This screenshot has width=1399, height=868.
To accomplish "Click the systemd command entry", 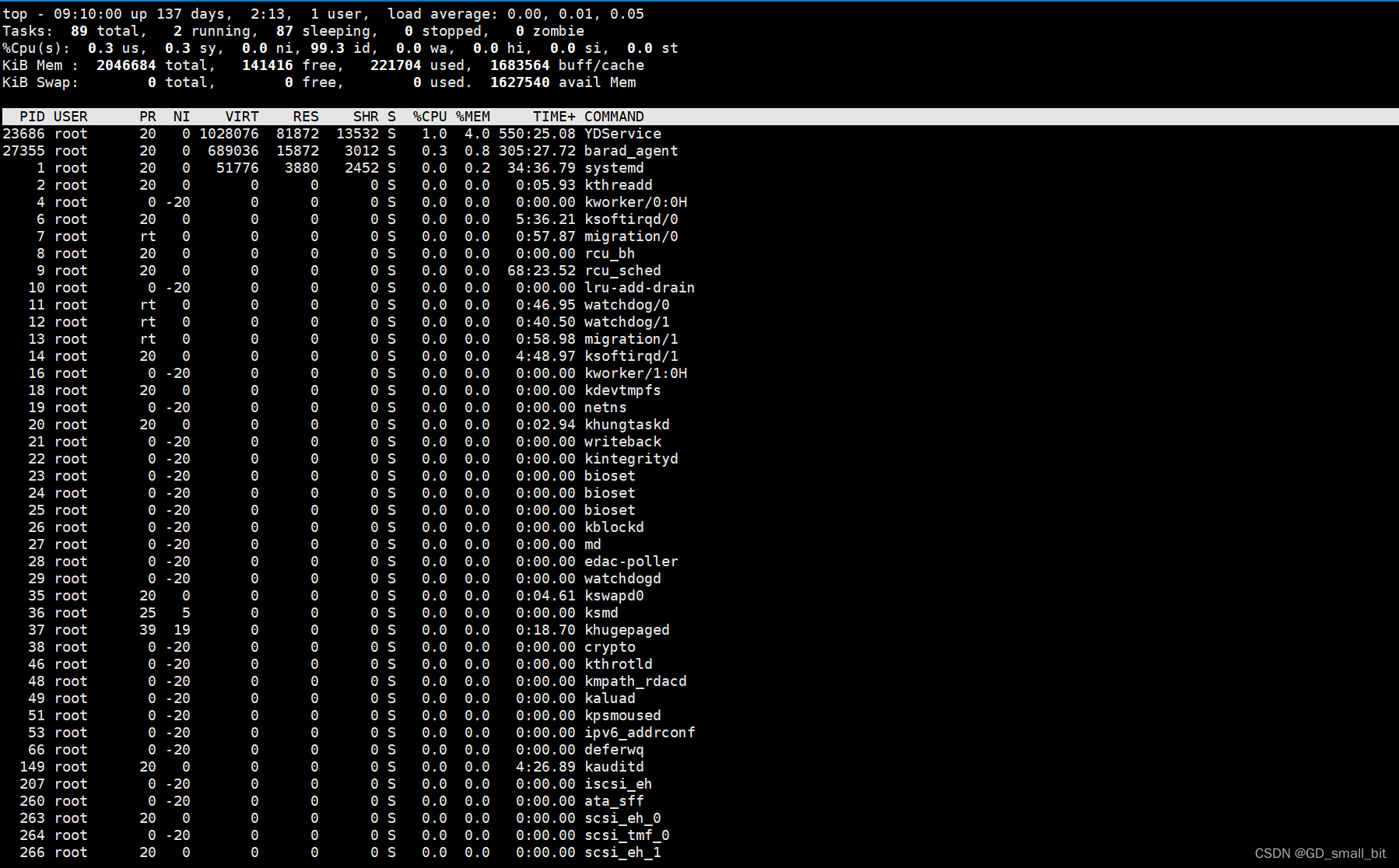I will click(x=614, y=168).
